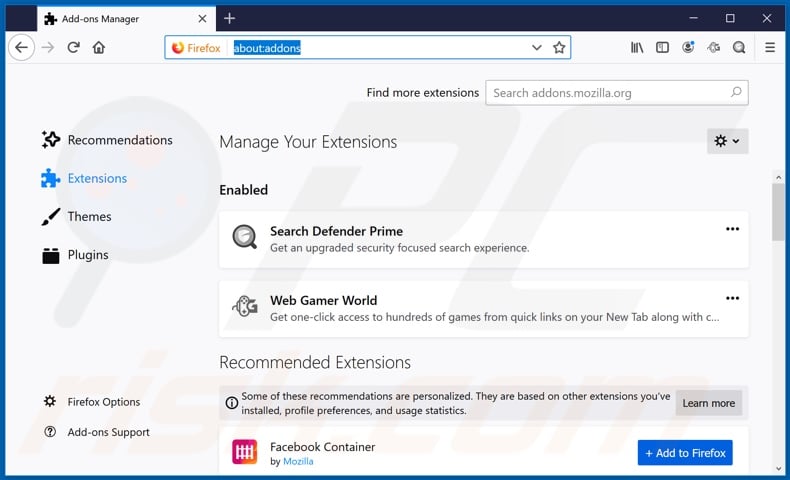Image resolution: width=790 pixels, height=480 pixels.
Task: Click the Web Gamer World toolbar icon
Action: tap(713, 47)
